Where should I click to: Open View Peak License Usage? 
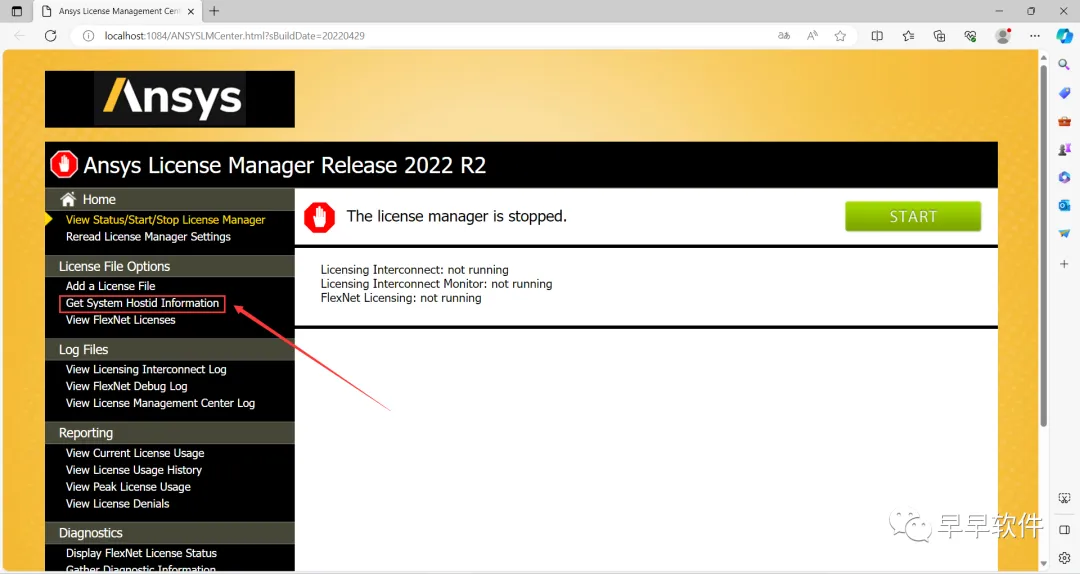(128, 486)
